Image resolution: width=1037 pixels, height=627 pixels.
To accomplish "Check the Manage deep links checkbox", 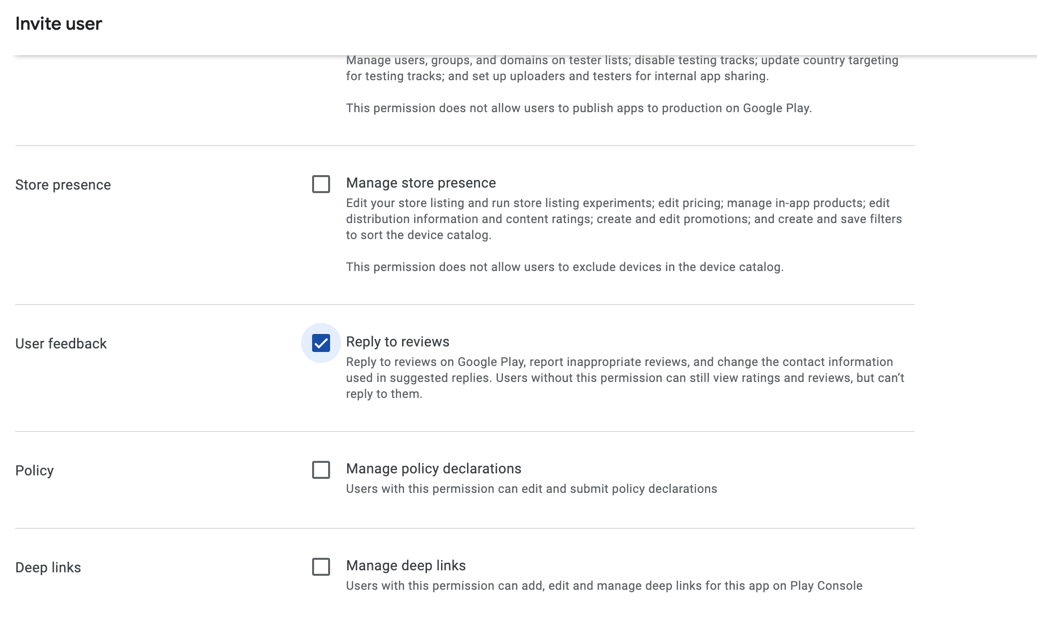I will [x=321, y=567].
